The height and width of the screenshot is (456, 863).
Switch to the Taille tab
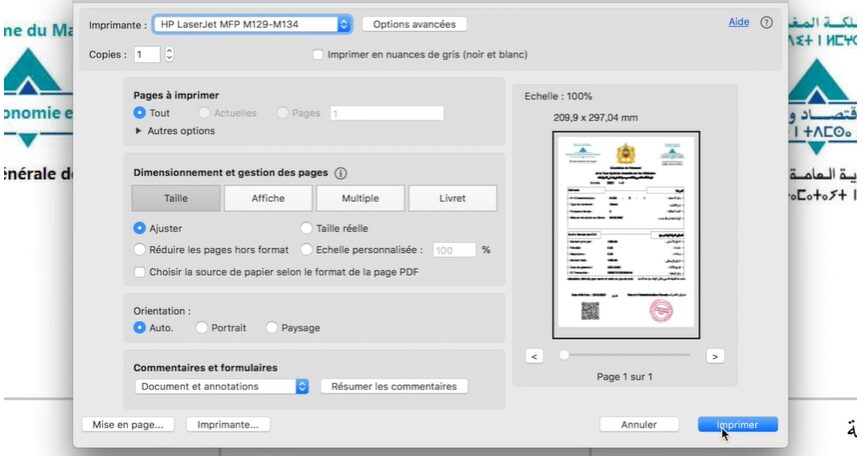click(x=176, y=198)
